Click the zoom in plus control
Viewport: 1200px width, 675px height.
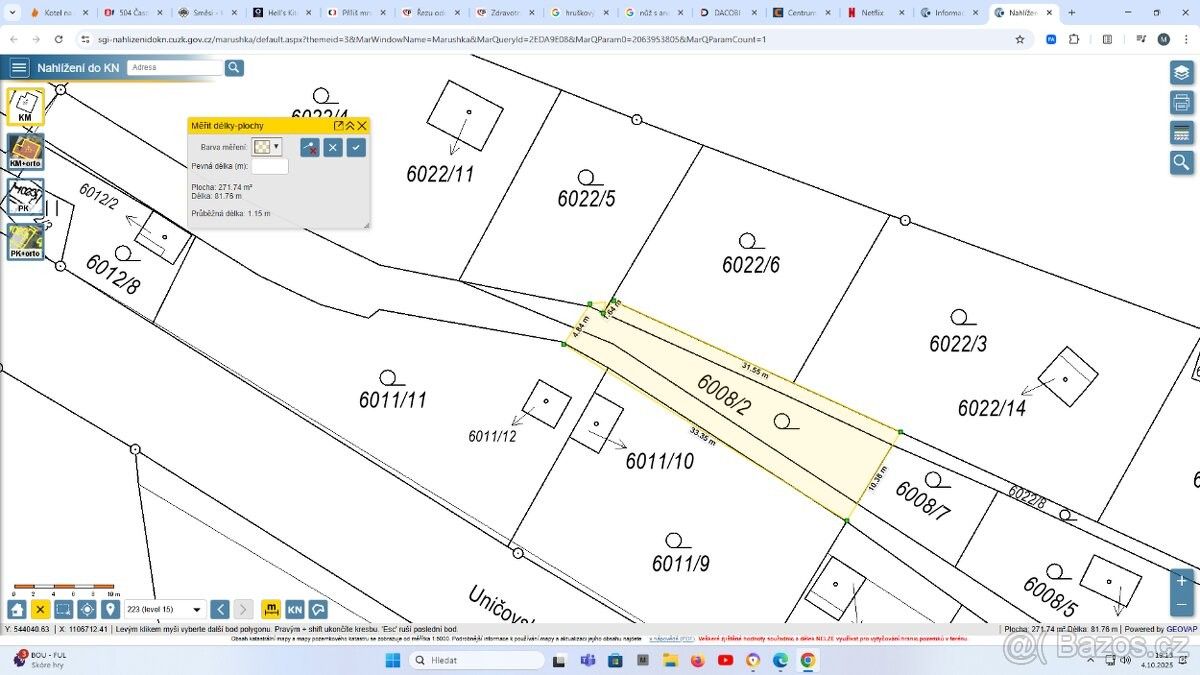pyautogui.click(x=1181, y=581)
